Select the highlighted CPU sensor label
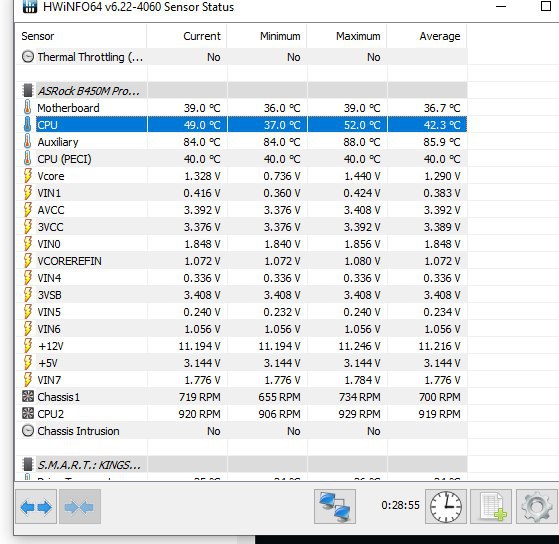This screenshot has height=544, width=559. (47, 125)
